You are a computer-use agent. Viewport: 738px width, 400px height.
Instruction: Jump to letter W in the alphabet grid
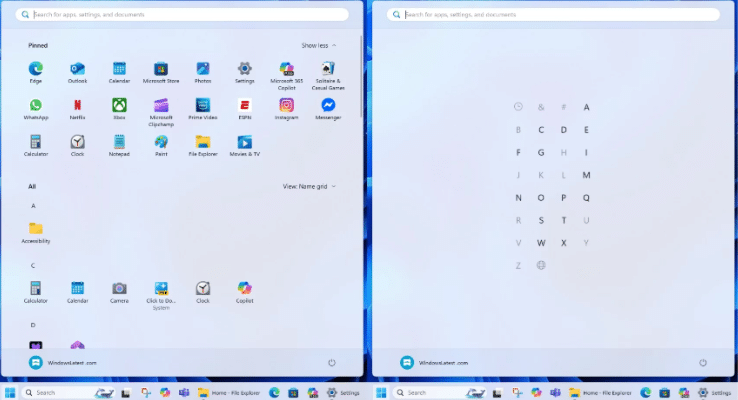(541, 243)
